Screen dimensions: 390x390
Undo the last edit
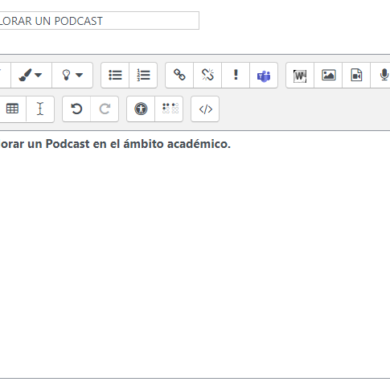click(x=76, y=109)
